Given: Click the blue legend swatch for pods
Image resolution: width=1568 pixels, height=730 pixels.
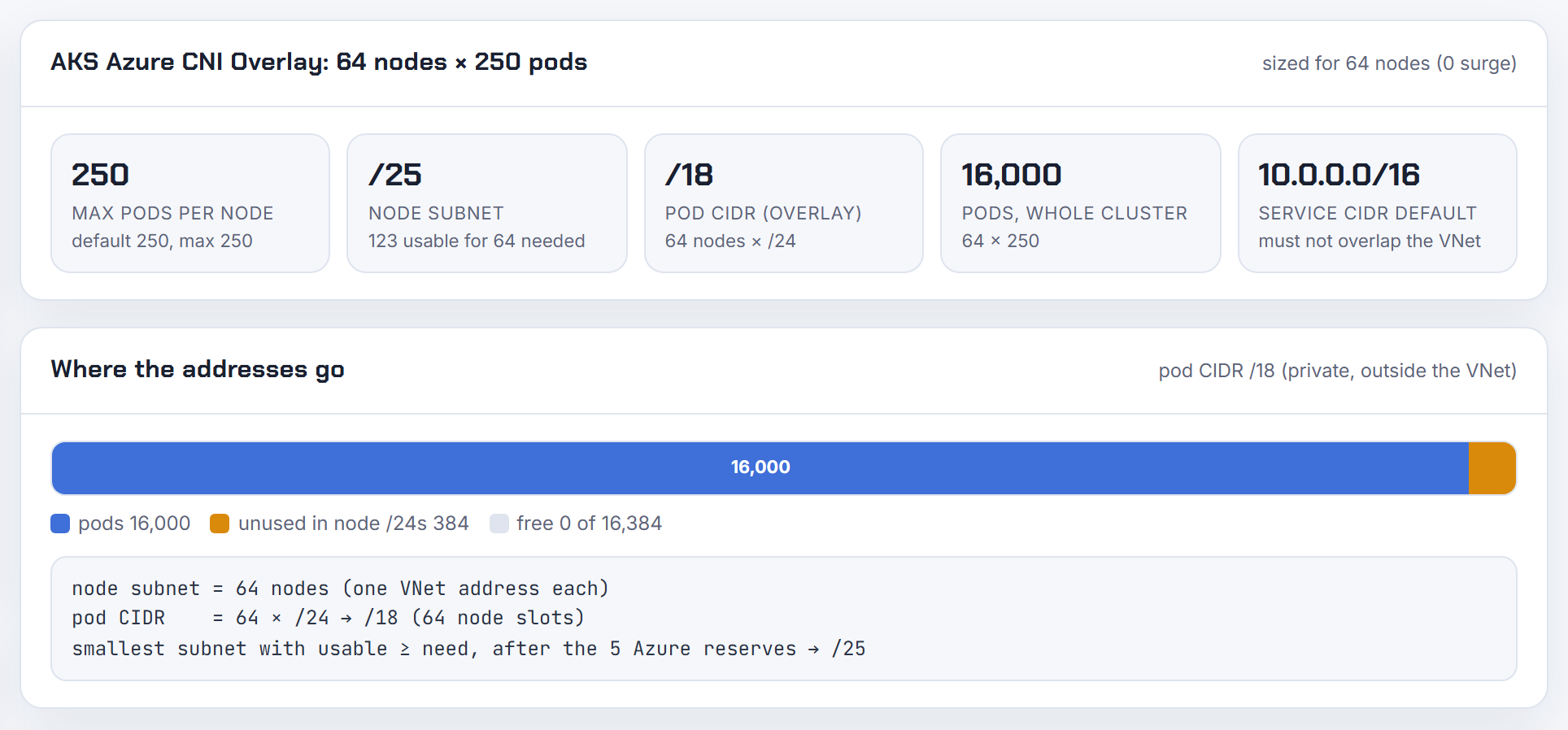Looking at the screenshot, I should [x=60, y=524].
